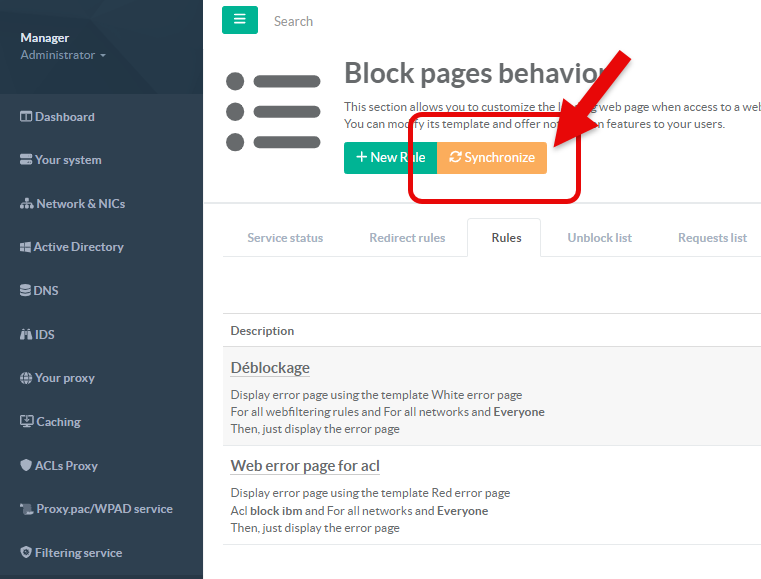Click into the Search input field
This screenshot has width=761, height=579.
pyautogui.click(x=400, y=21)
